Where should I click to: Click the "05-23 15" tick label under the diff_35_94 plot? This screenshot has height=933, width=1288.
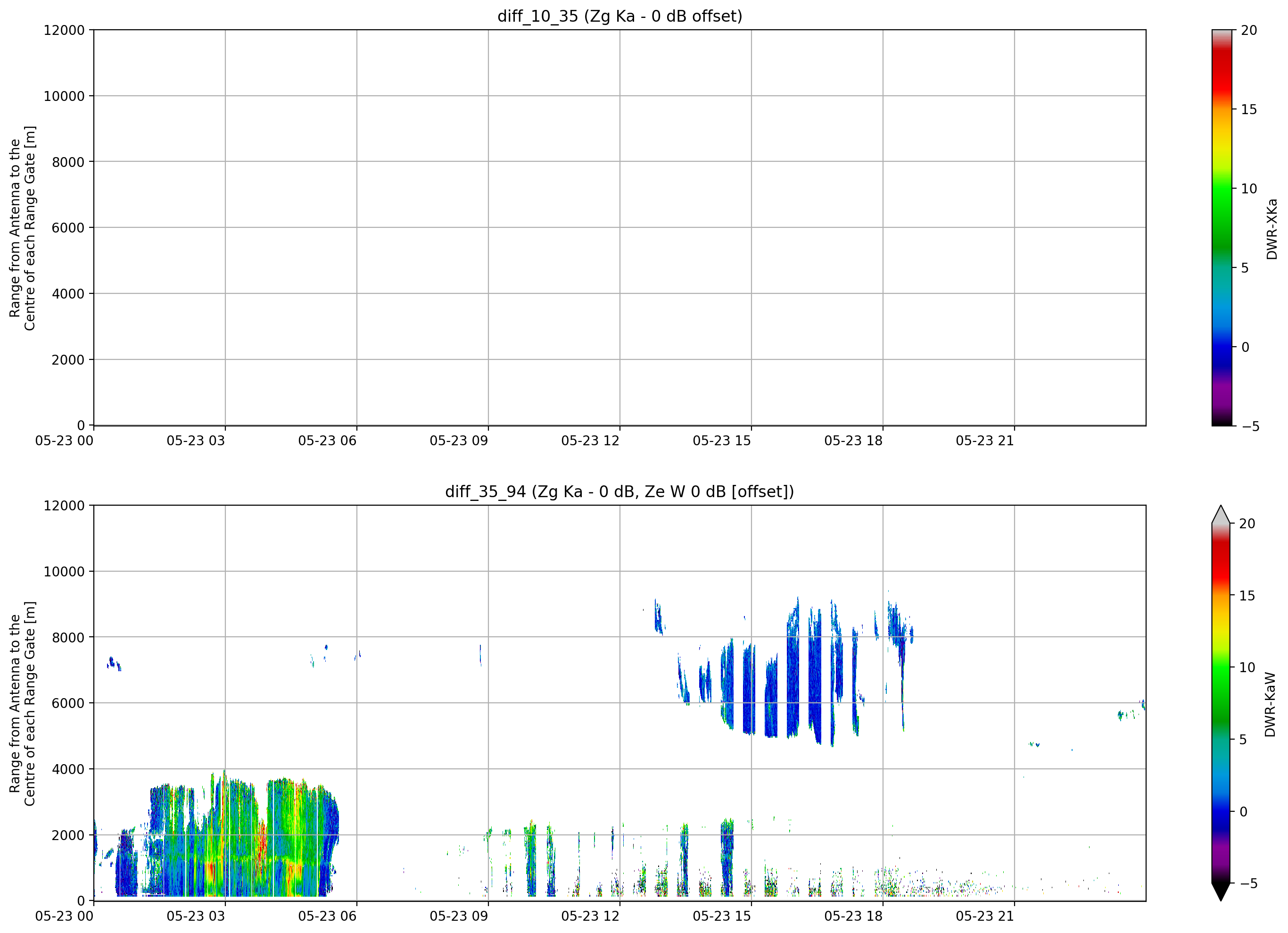click(x=722, y=916)
